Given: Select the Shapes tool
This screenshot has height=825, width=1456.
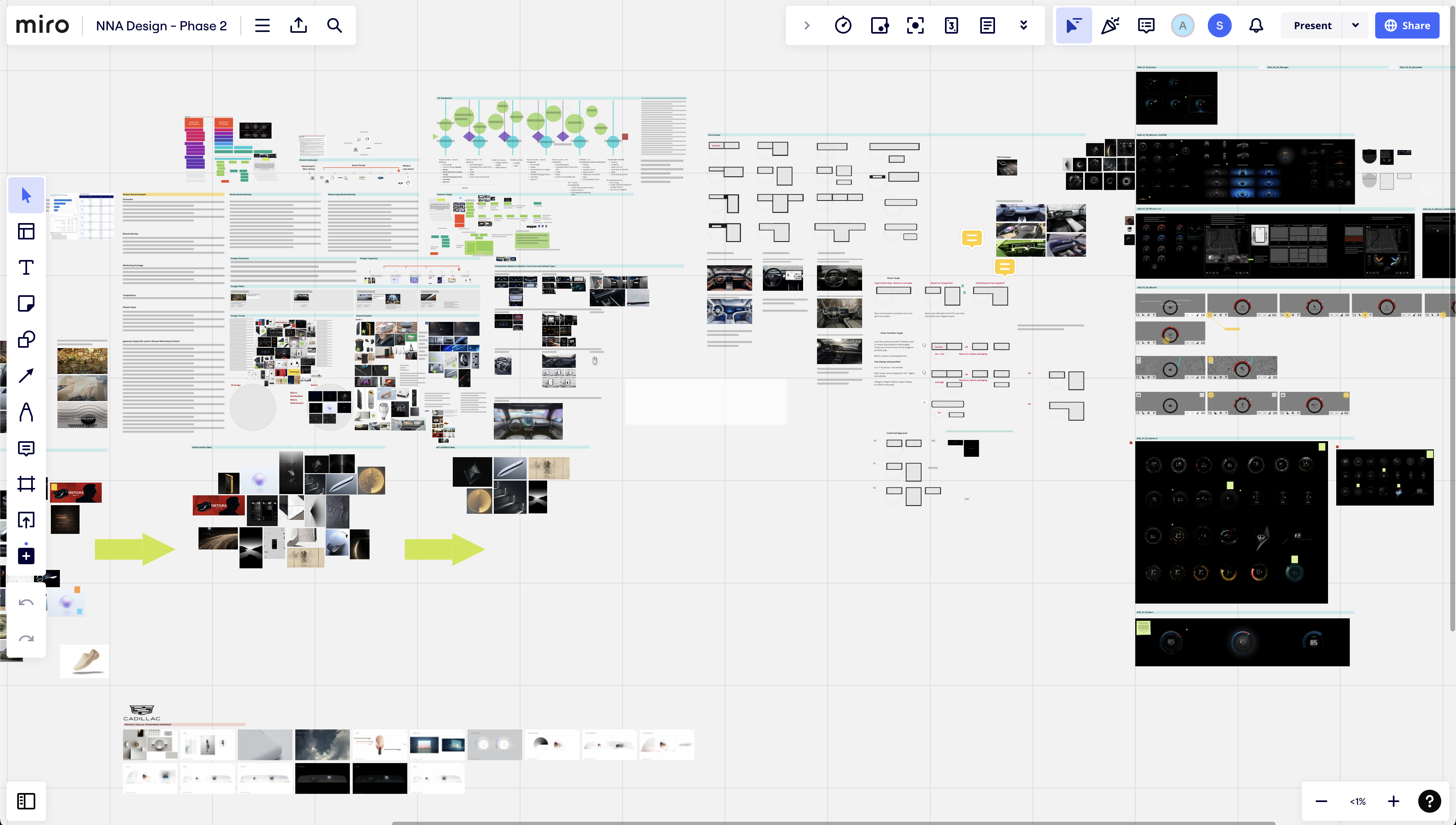Looking at the screenshot, I should point(26,340).
